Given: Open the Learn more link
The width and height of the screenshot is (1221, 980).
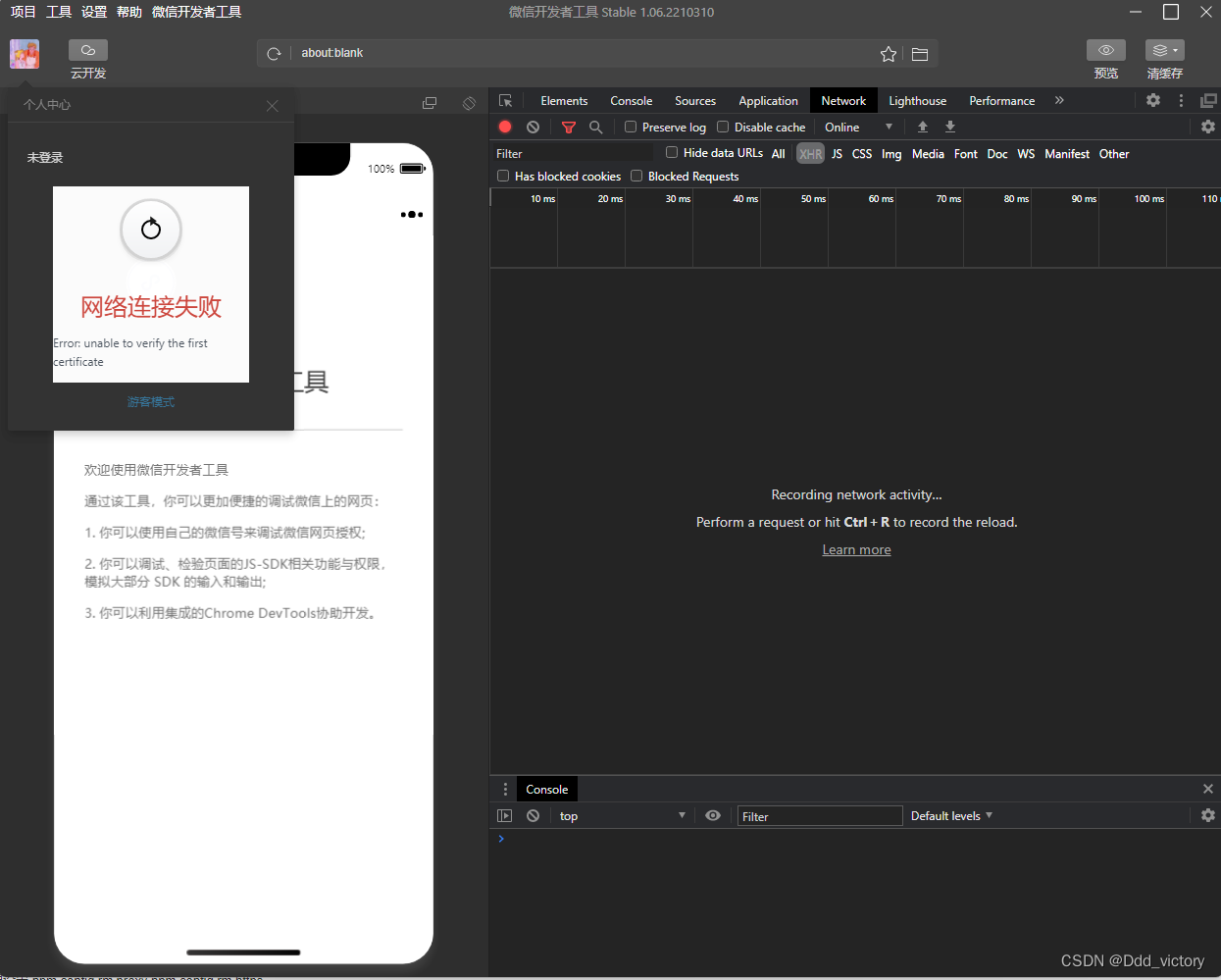Looking at the screenshot, I should pyautogui.click(x=856, y=550).
